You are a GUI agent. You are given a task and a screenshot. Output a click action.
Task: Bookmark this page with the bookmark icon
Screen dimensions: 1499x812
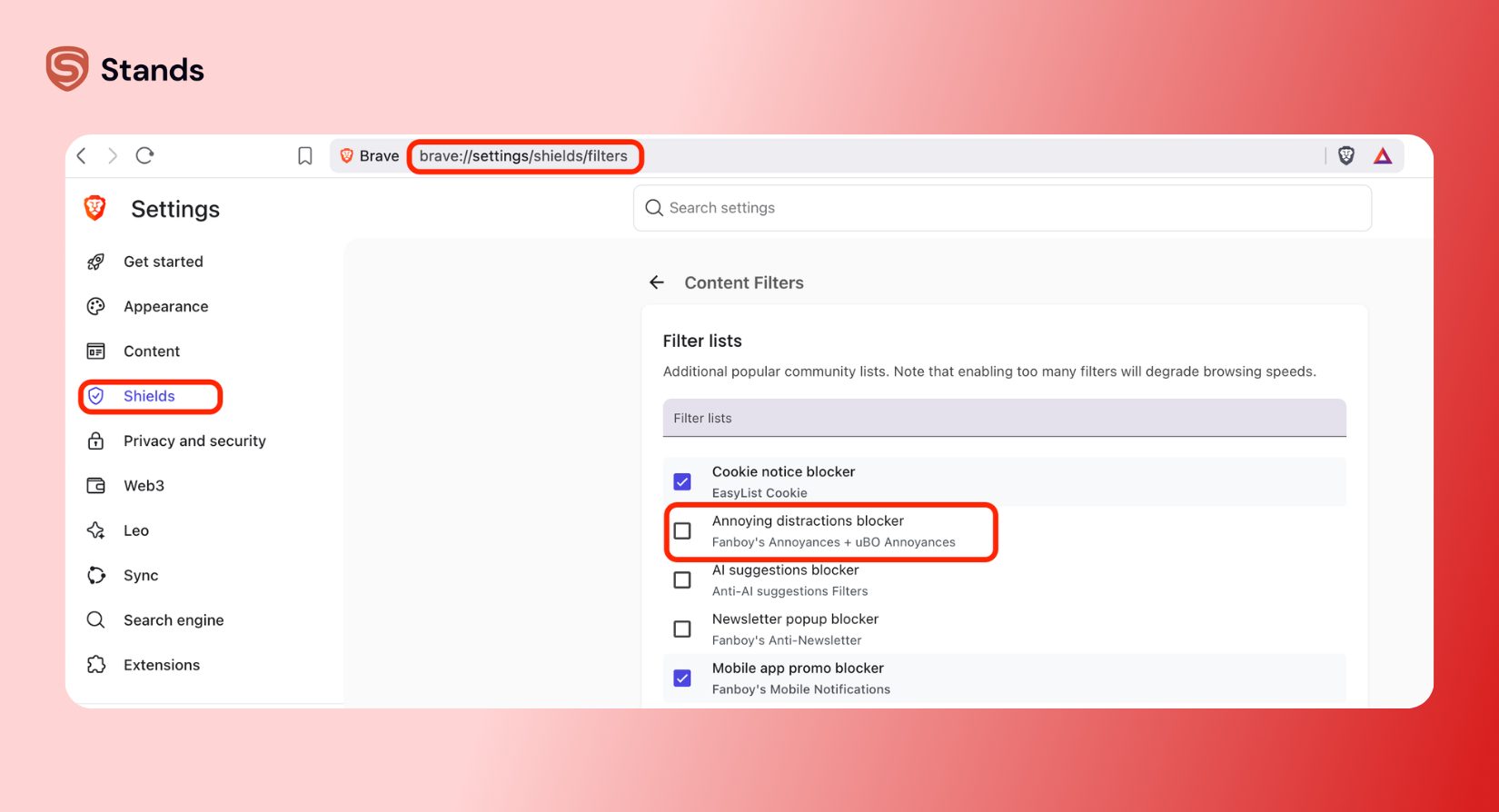305,156
